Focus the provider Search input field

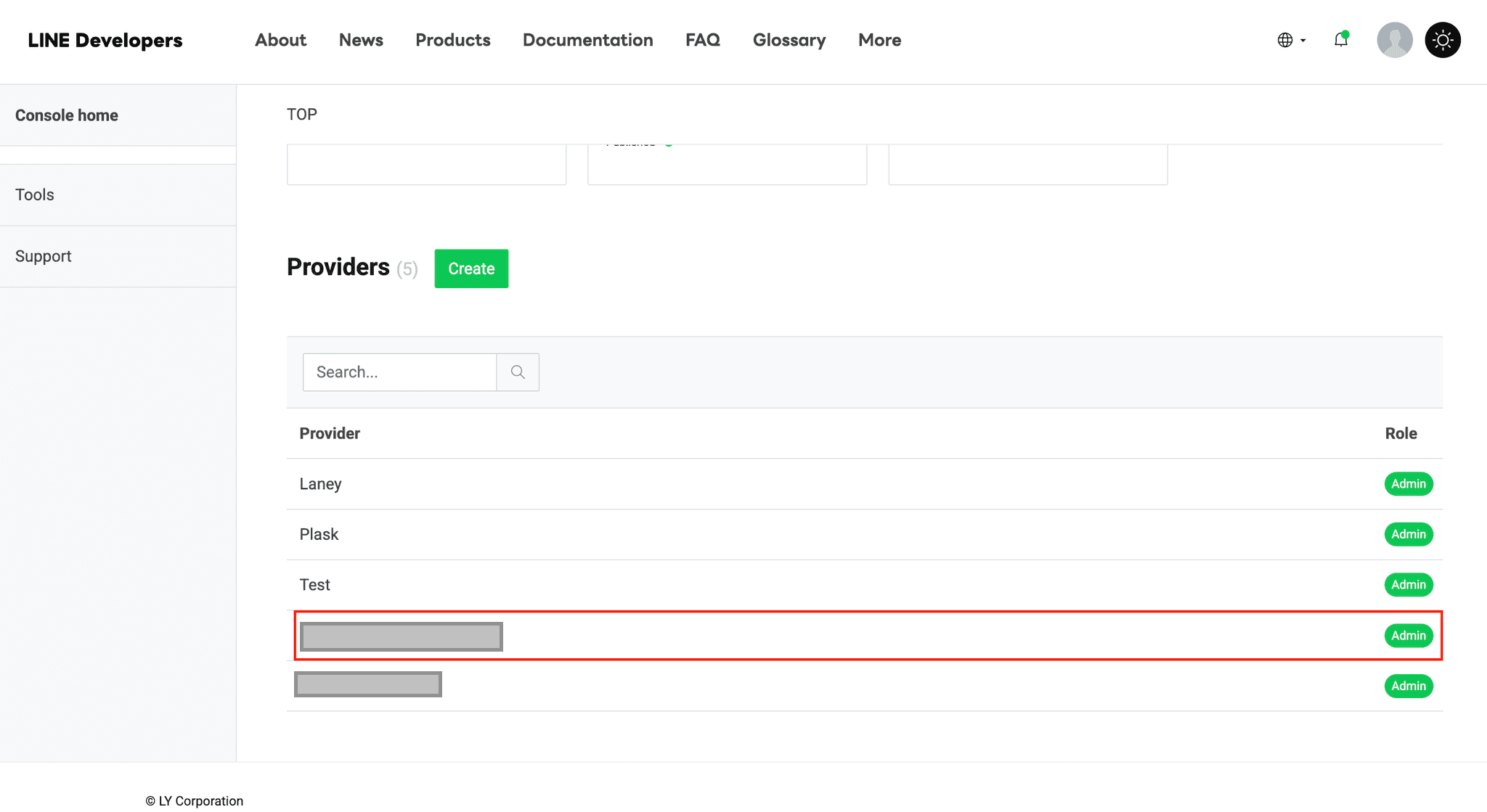pyautogui.click(x=399, y=372)
